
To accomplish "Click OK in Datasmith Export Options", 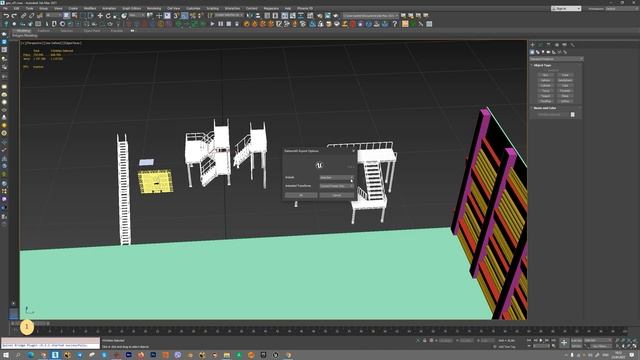I will (301, 196).
